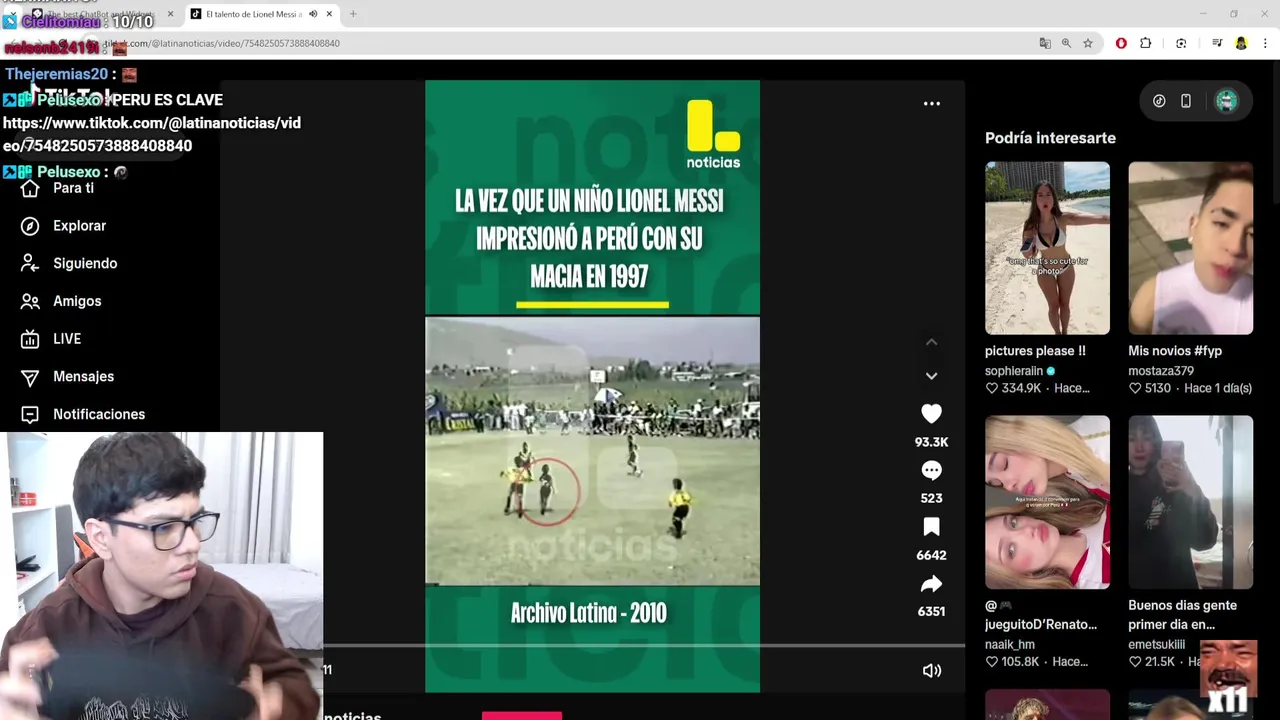Click the red Opera extension icon

click(x=1121, y=43)
